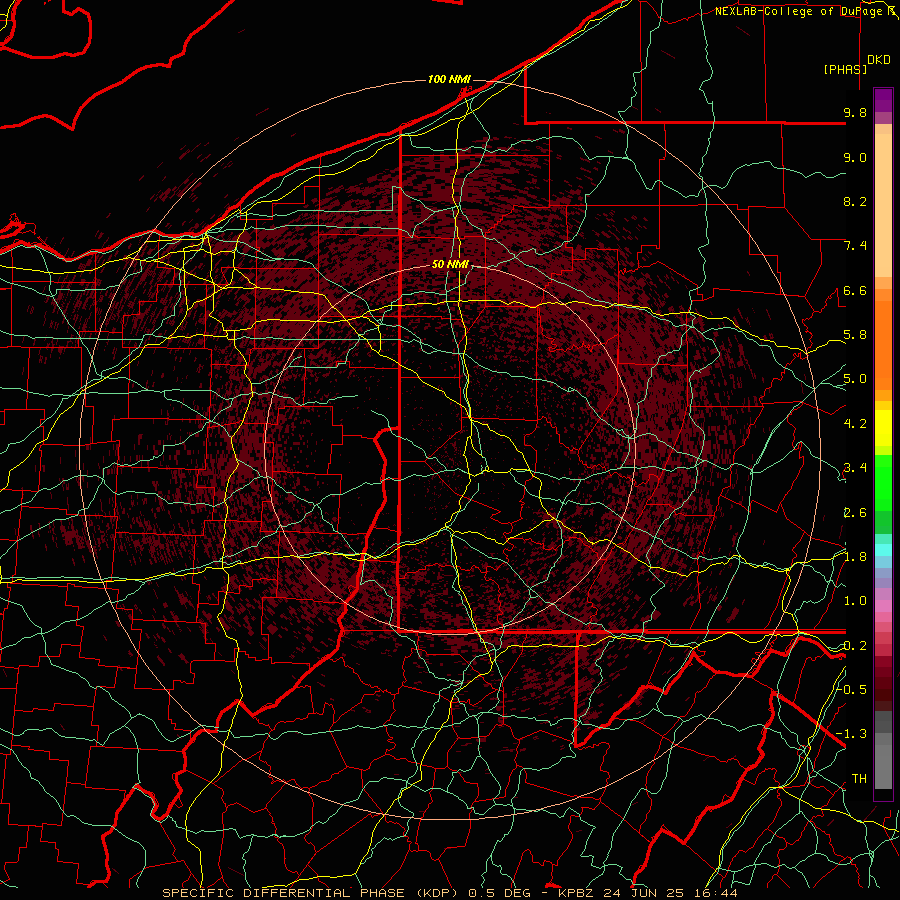The width and height of the screenshot is (900, 900).
Task: Select the 0.2 value on the scale
Action: (855, 646)
